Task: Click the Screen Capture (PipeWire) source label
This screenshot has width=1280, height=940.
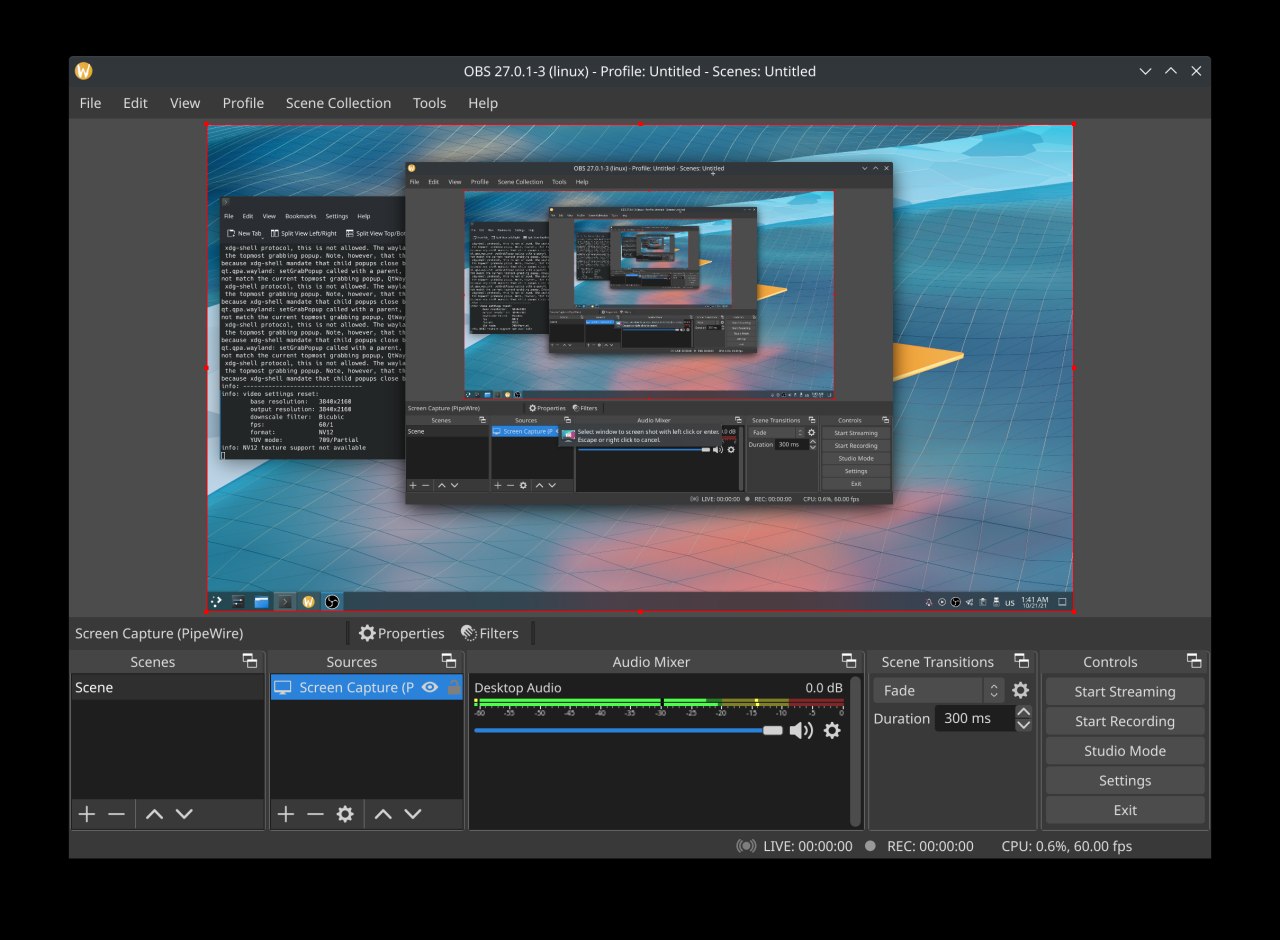Action: pyautogui.click(x=159, y=633)
